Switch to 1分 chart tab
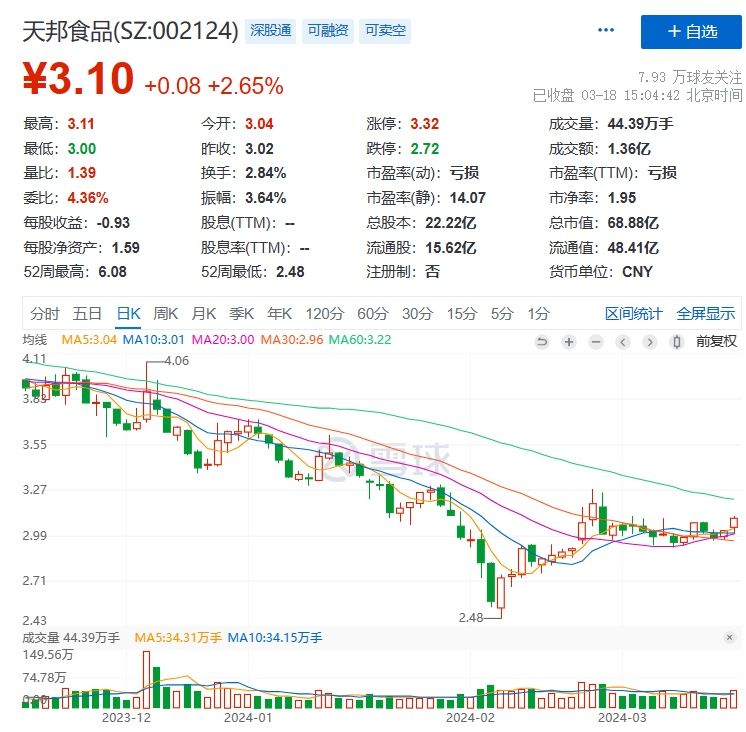Screen dimensions: 746x732 coord(538,314)
